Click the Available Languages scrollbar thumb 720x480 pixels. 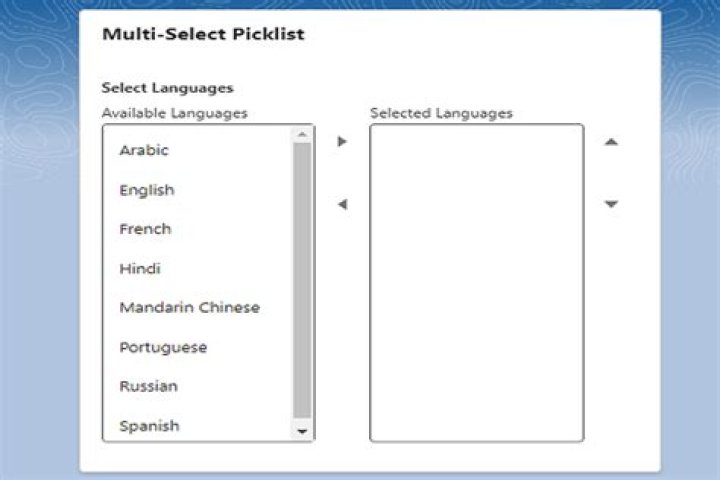coord(302,280)
